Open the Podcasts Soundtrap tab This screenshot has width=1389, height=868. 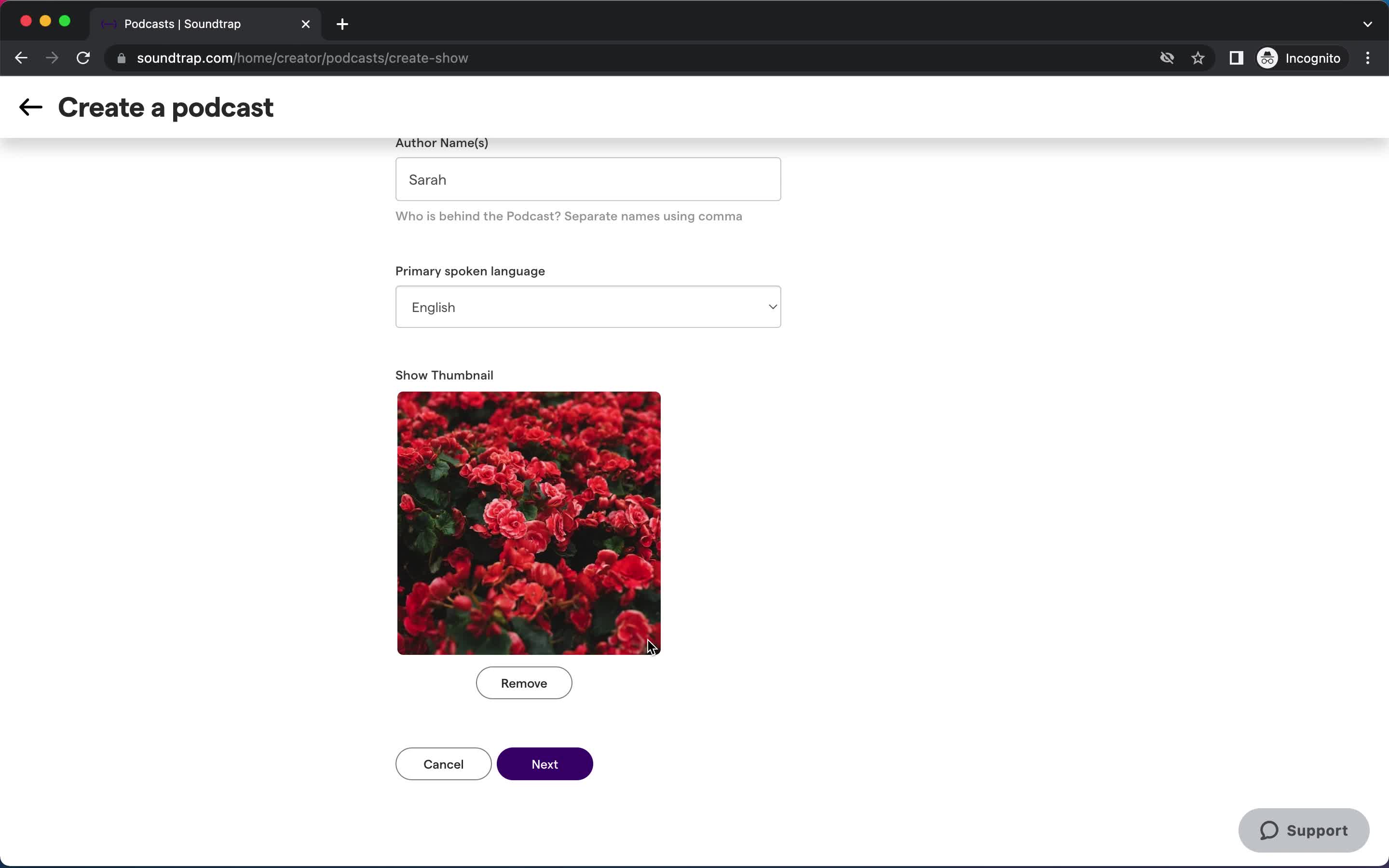[x=205, y=24]
